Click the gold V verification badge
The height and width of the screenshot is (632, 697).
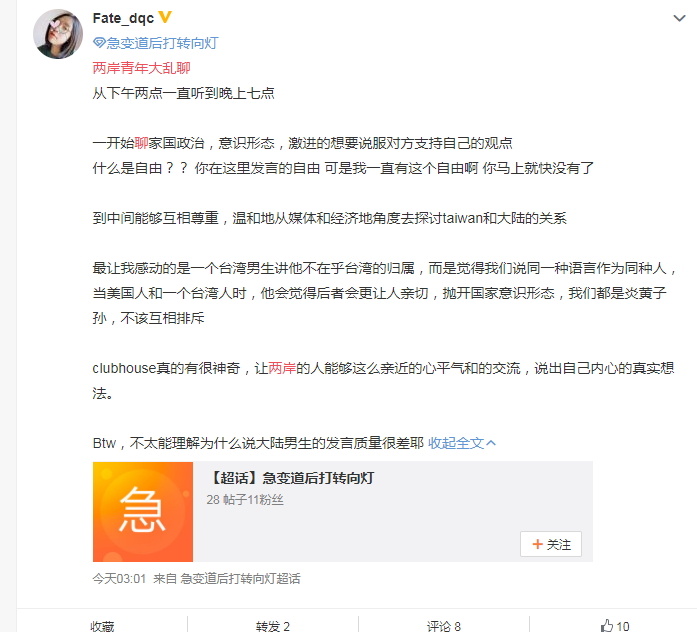pyautogui.click(x=165, y=17)
